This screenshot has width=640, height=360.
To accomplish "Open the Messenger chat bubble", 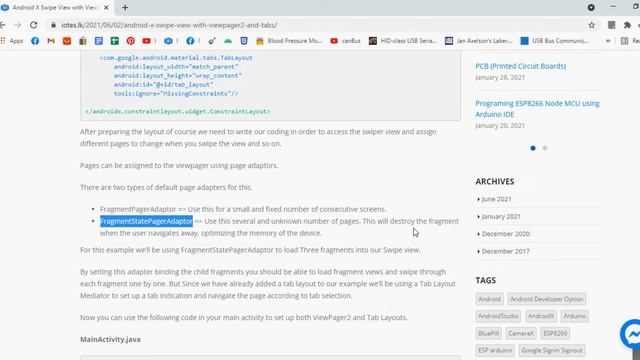I will [631, 335].
